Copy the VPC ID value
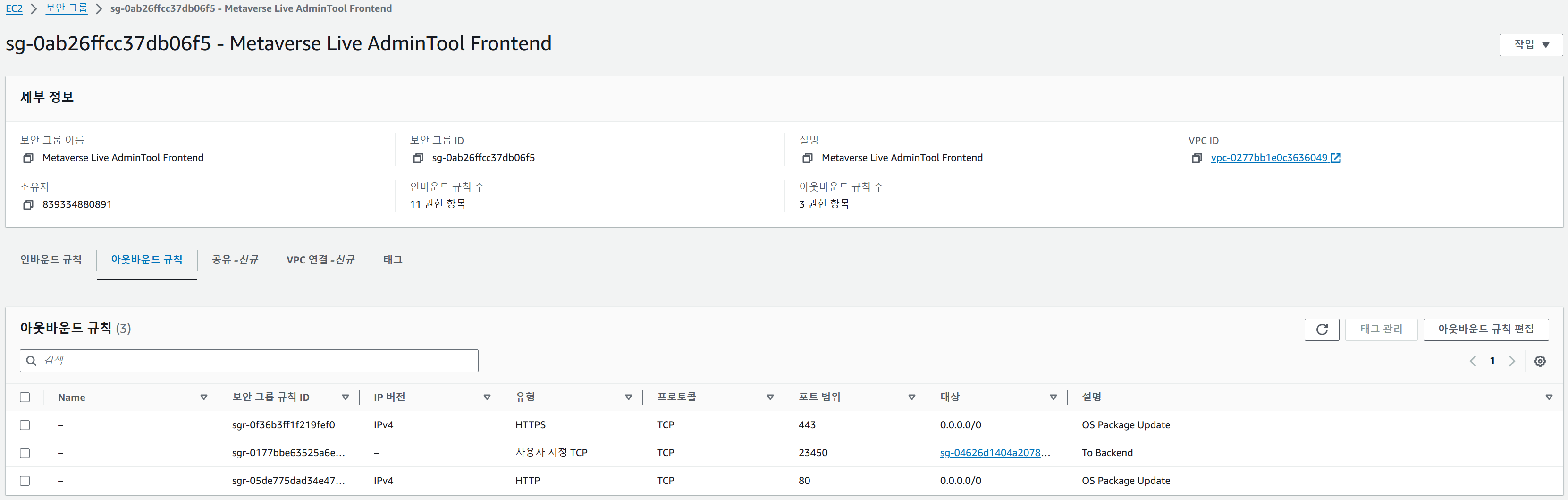 click(x=1196, y=158)
